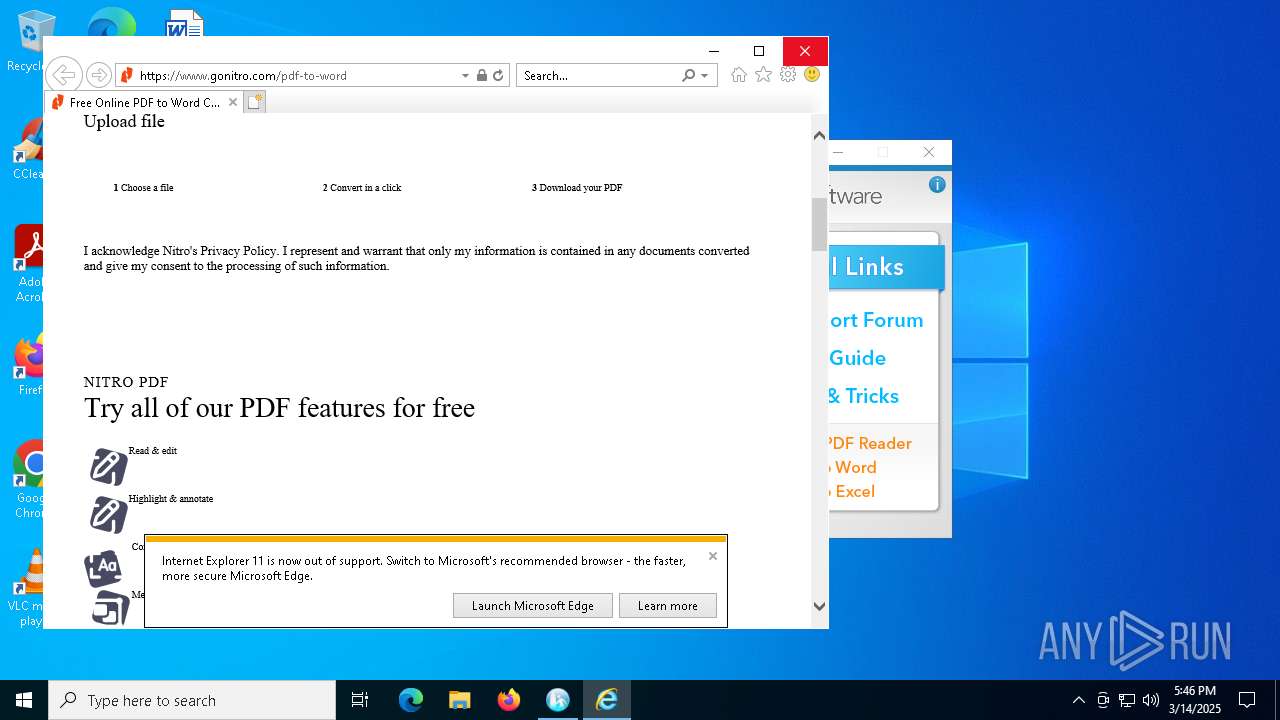Open the Action Center notifications icon
The height and width of the screenshot is (720, 1280).
coord(1247,700)
